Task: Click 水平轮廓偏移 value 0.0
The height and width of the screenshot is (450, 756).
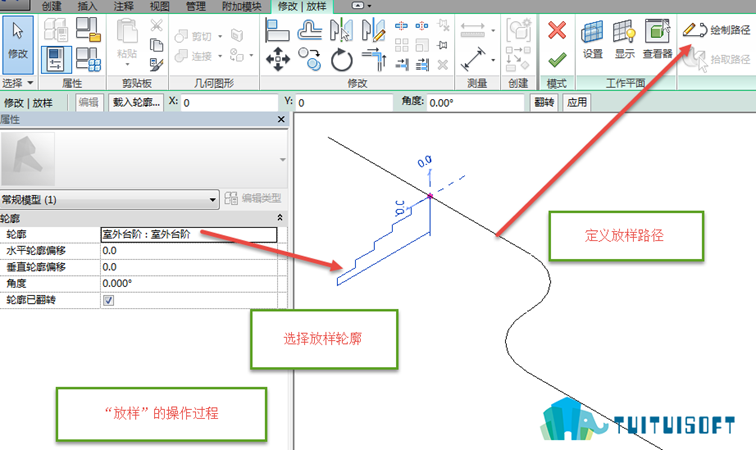Action: pyautogui.click(x=189, y=251)
